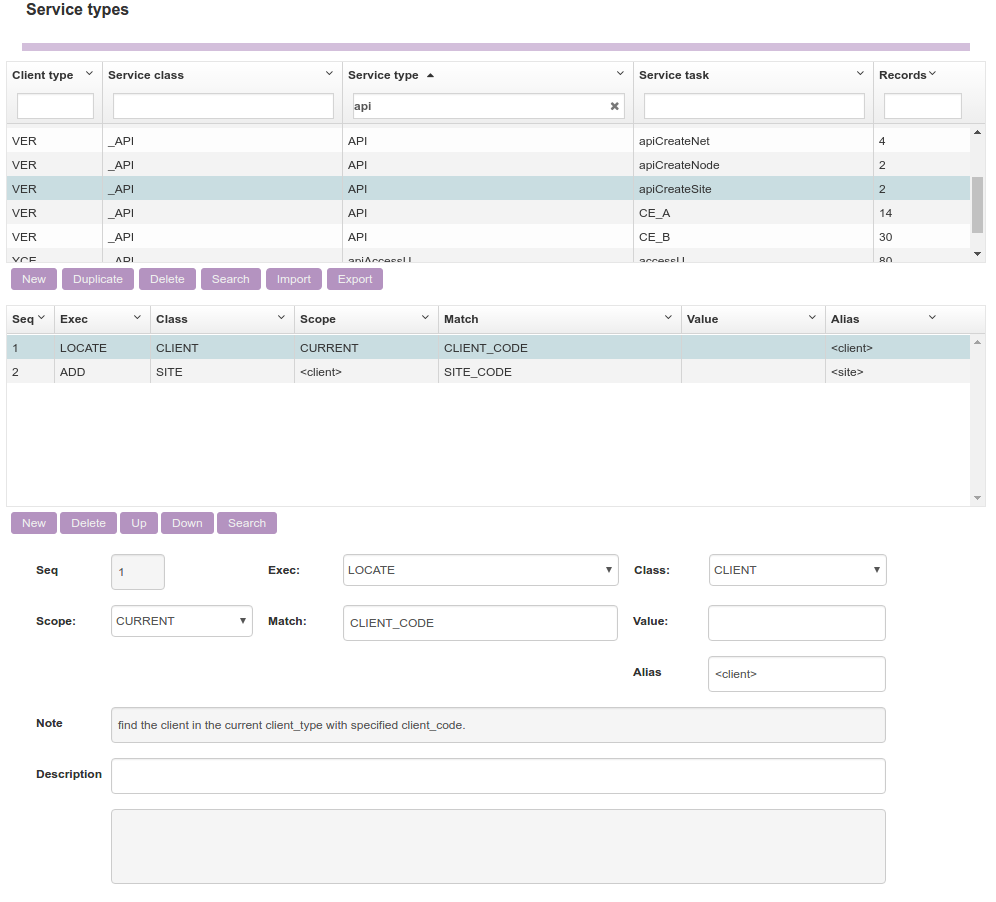Expand the Exec dropdown showing LOCATE
The width and height of the screenshot is (996, 902).
480,570
